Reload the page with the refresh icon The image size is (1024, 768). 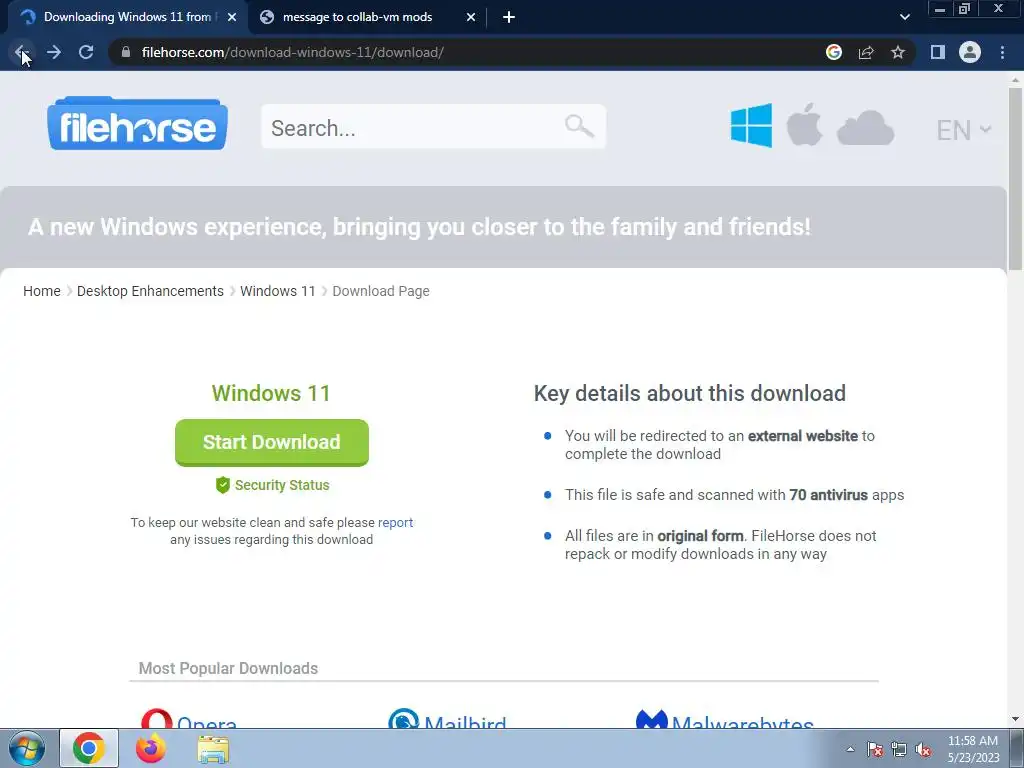pyautogui.click(x=86, y=52)
